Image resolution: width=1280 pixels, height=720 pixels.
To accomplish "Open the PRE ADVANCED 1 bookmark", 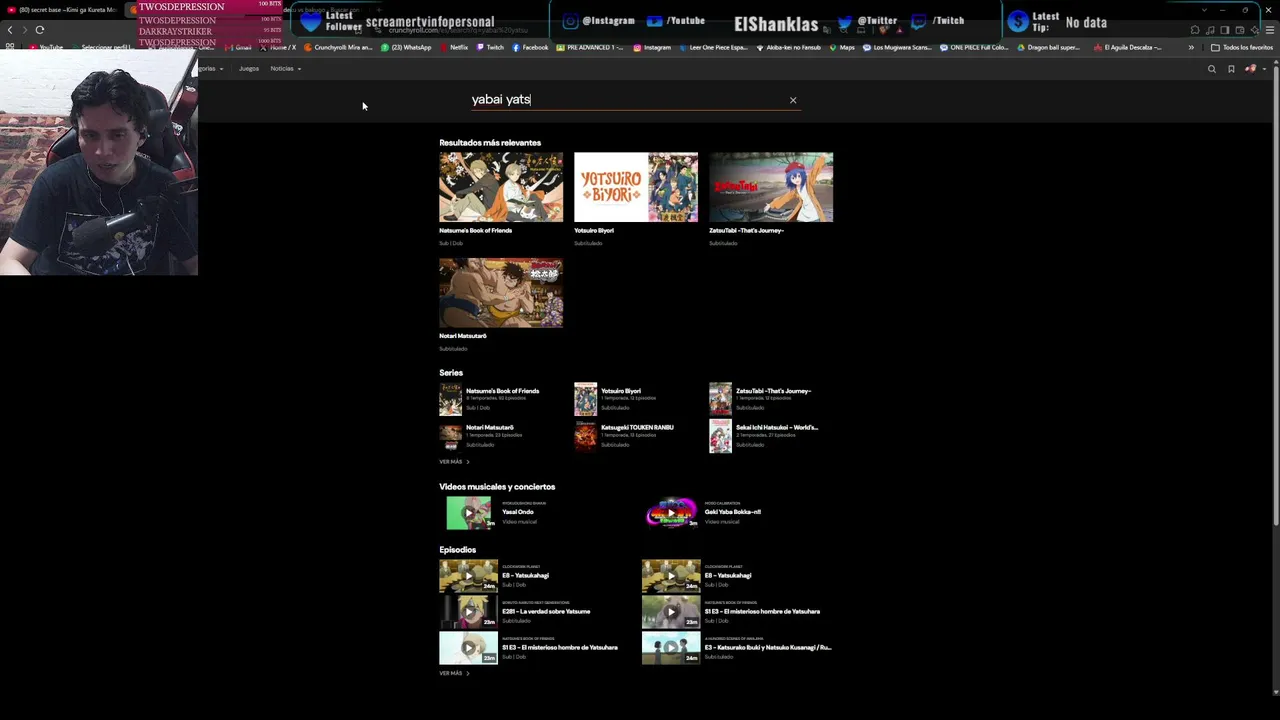I will (x=592, y=47).
